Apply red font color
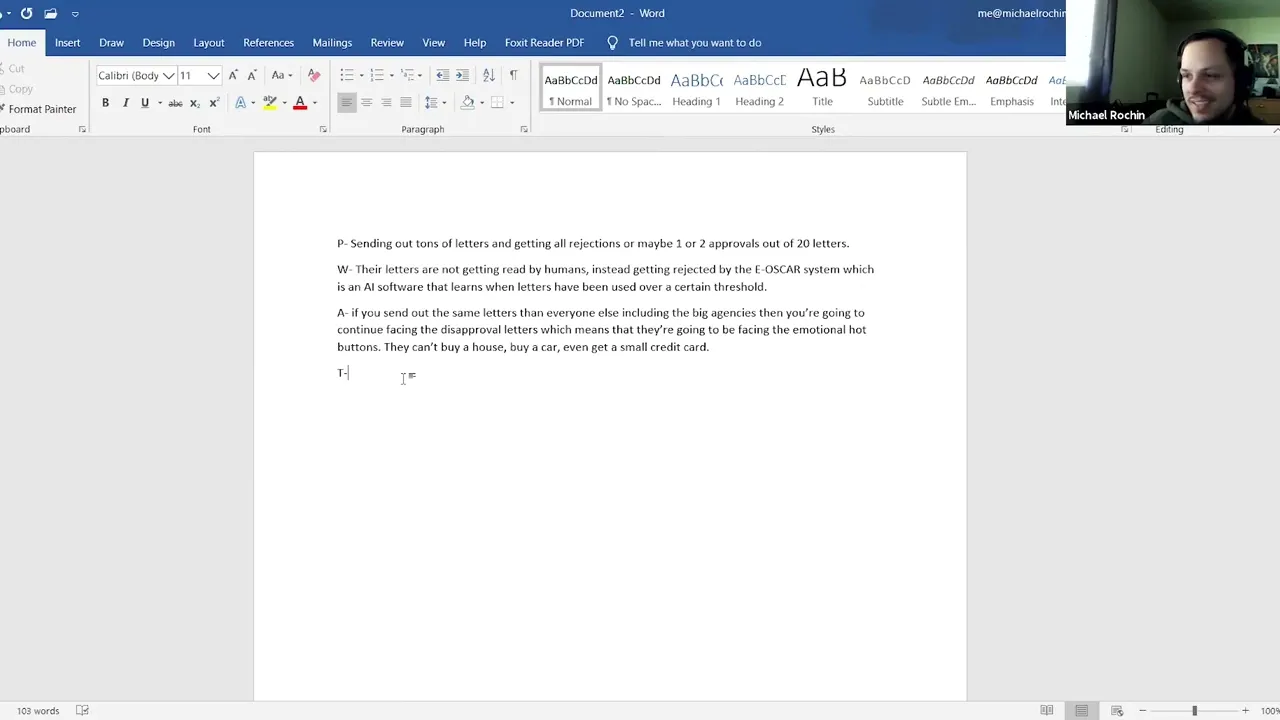This screenshot has height=720, width=1280. point(299,102)
